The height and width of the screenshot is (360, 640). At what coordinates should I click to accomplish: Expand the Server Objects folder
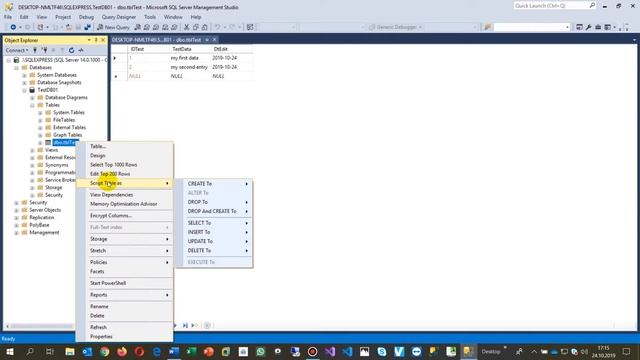(17, 210)
